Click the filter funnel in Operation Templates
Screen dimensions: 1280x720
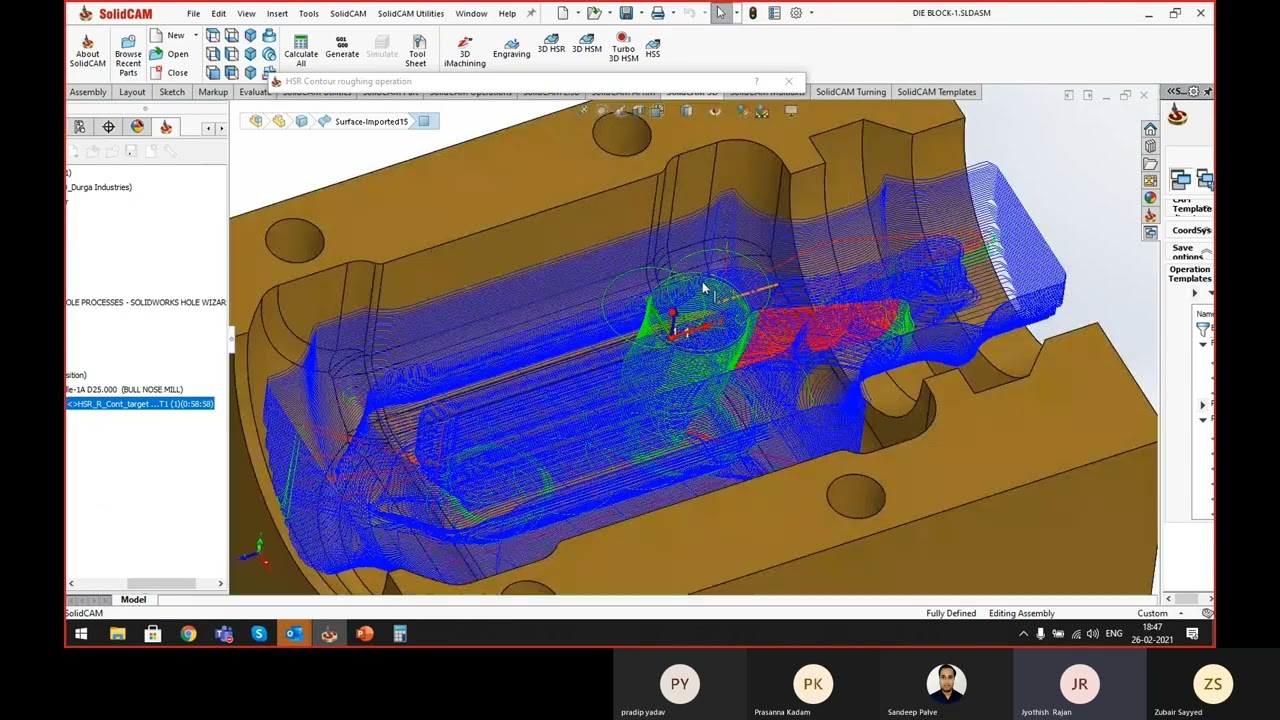click(1203, 329)
